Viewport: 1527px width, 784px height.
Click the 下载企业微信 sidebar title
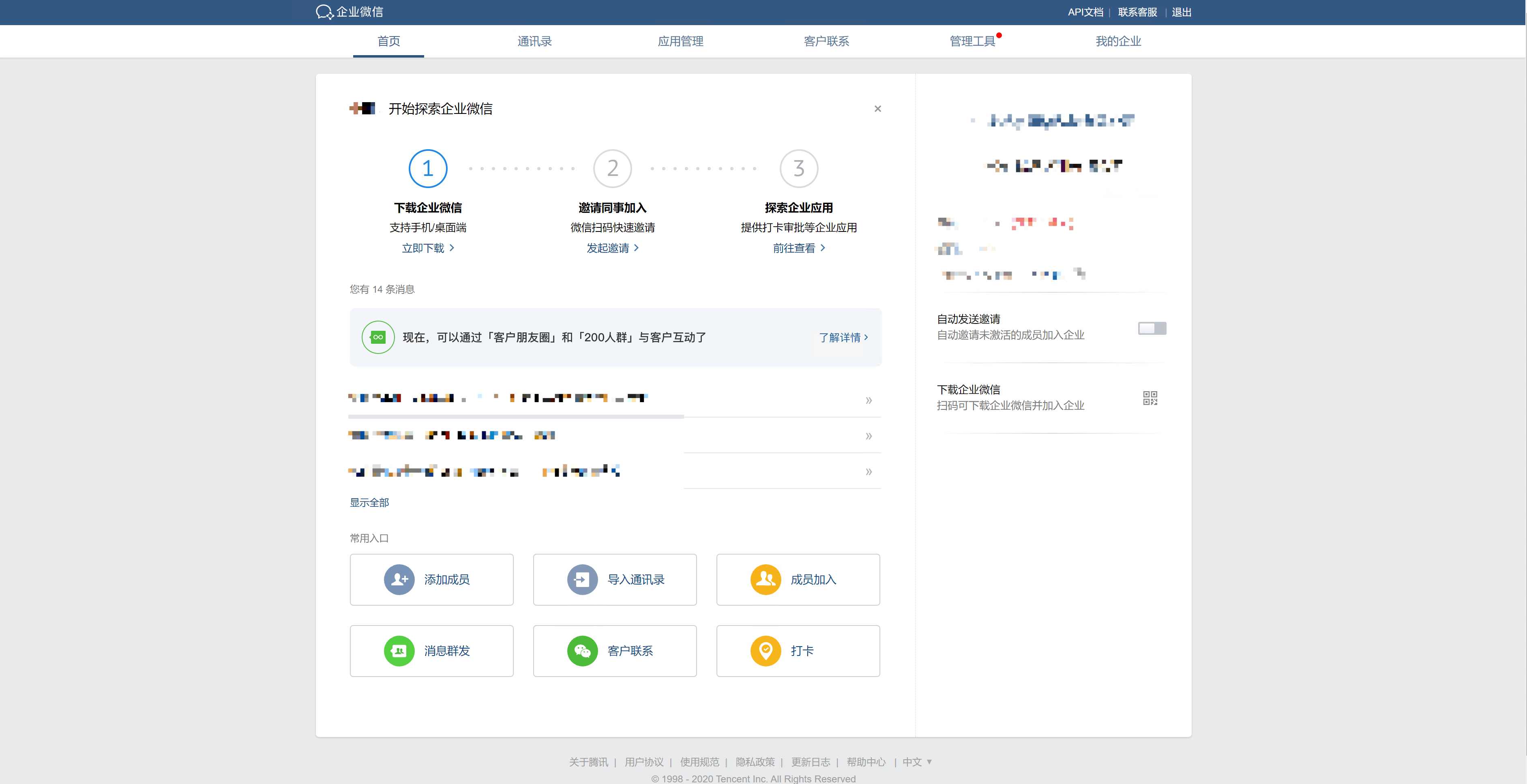[968, 389]
